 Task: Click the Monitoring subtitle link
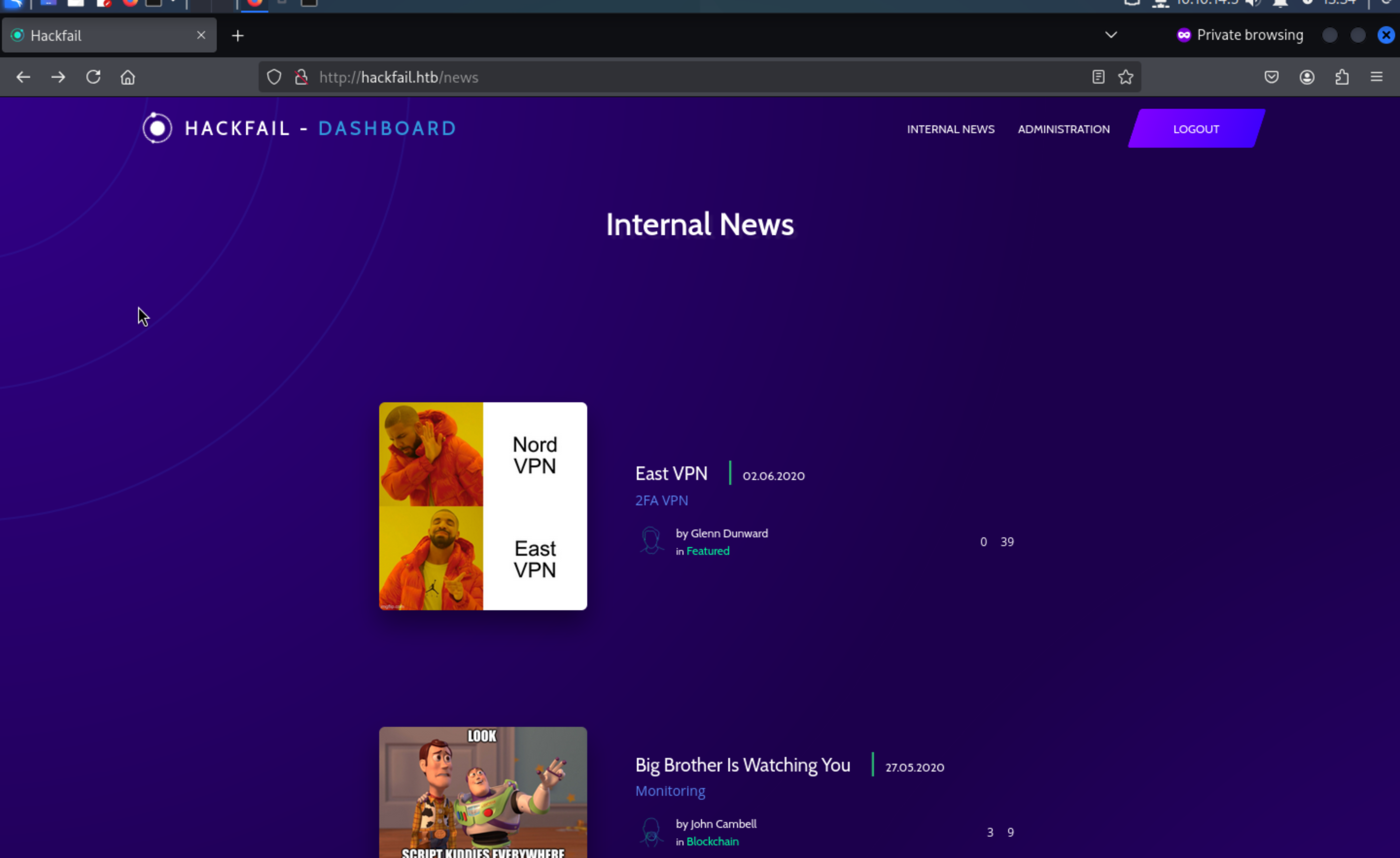[x=670, y=791]
